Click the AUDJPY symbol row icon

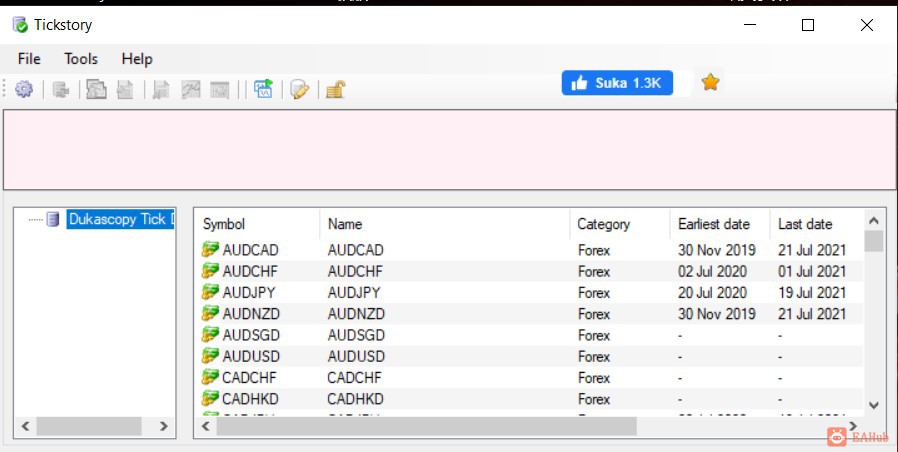click(x=210, y=292)
